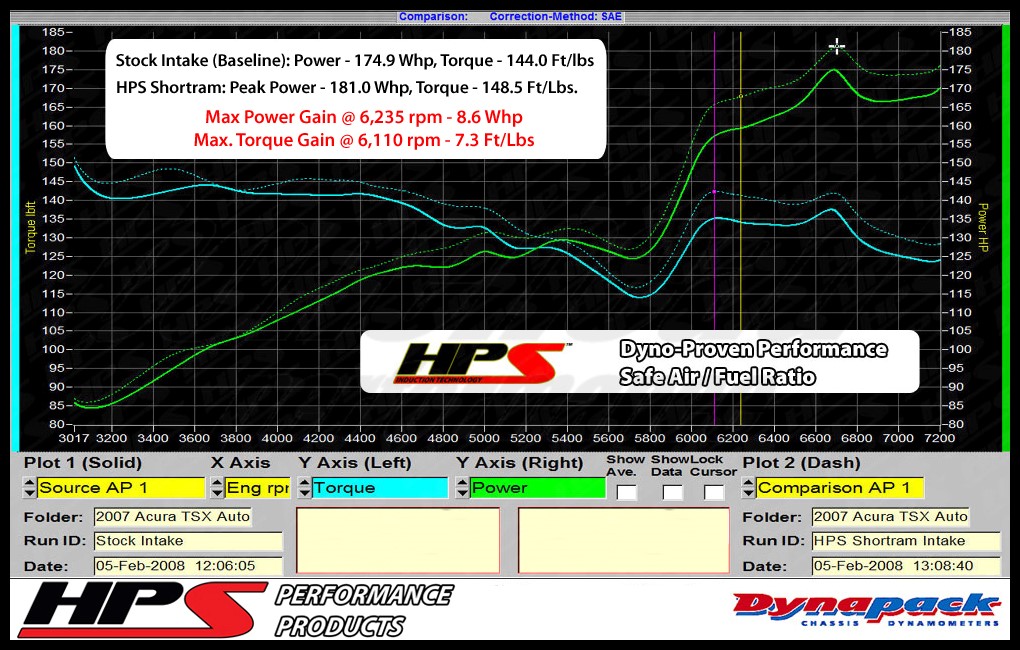
Task: Enable the Show Ave. checkbox
Action: tap(626, 493)
